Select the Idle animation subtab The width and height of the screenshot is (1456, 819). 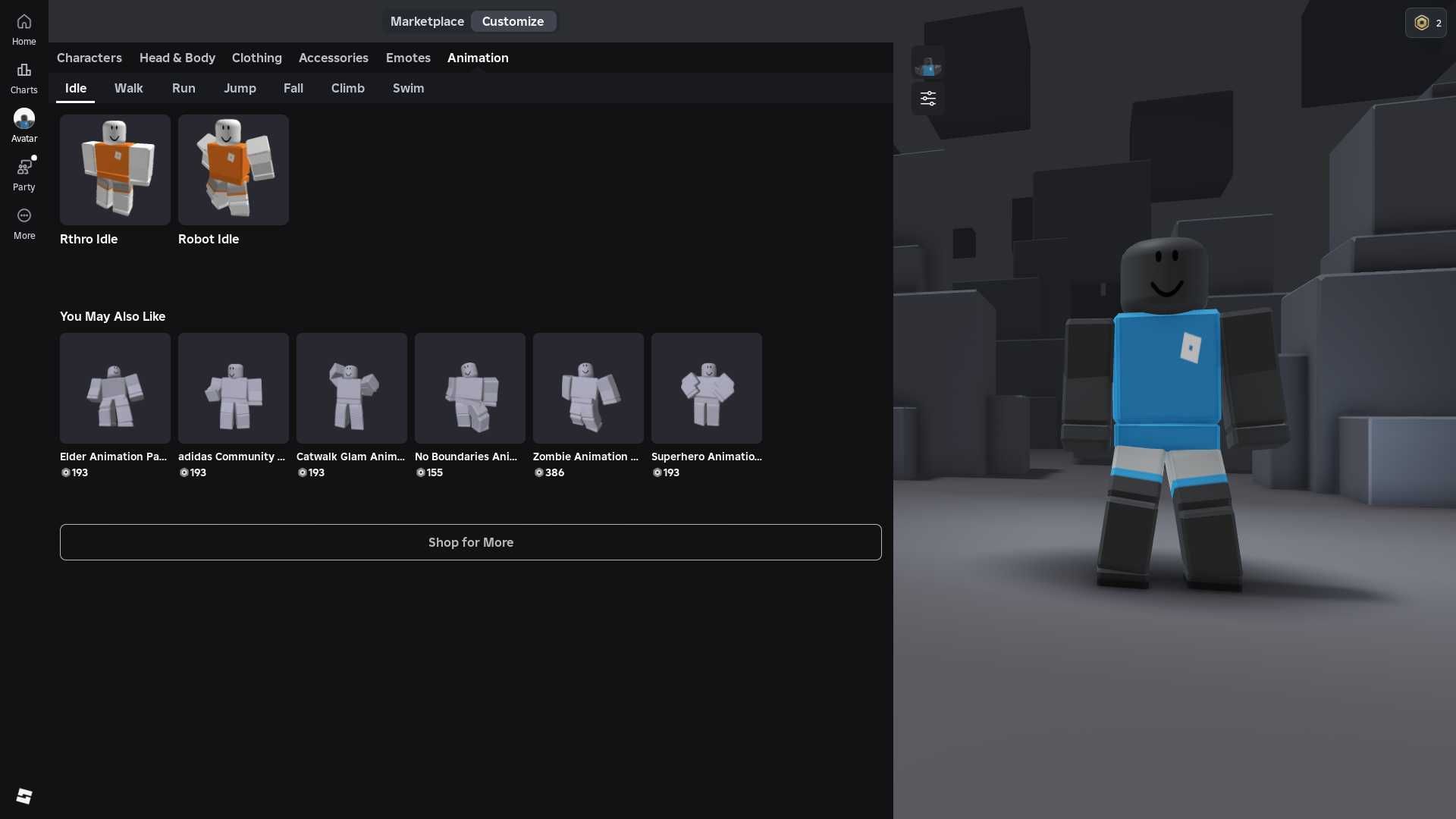coord(76,88)
